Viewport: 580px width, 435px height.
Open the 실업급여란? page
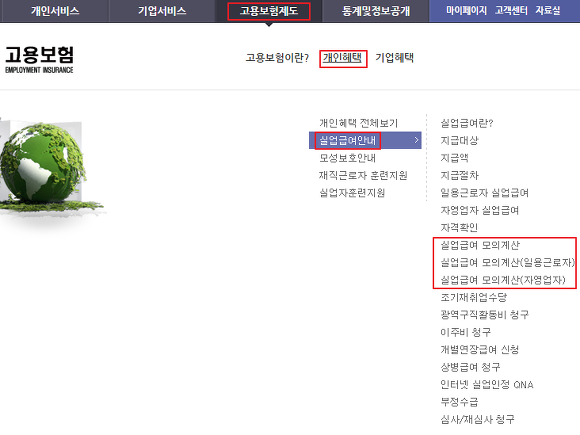467,123
